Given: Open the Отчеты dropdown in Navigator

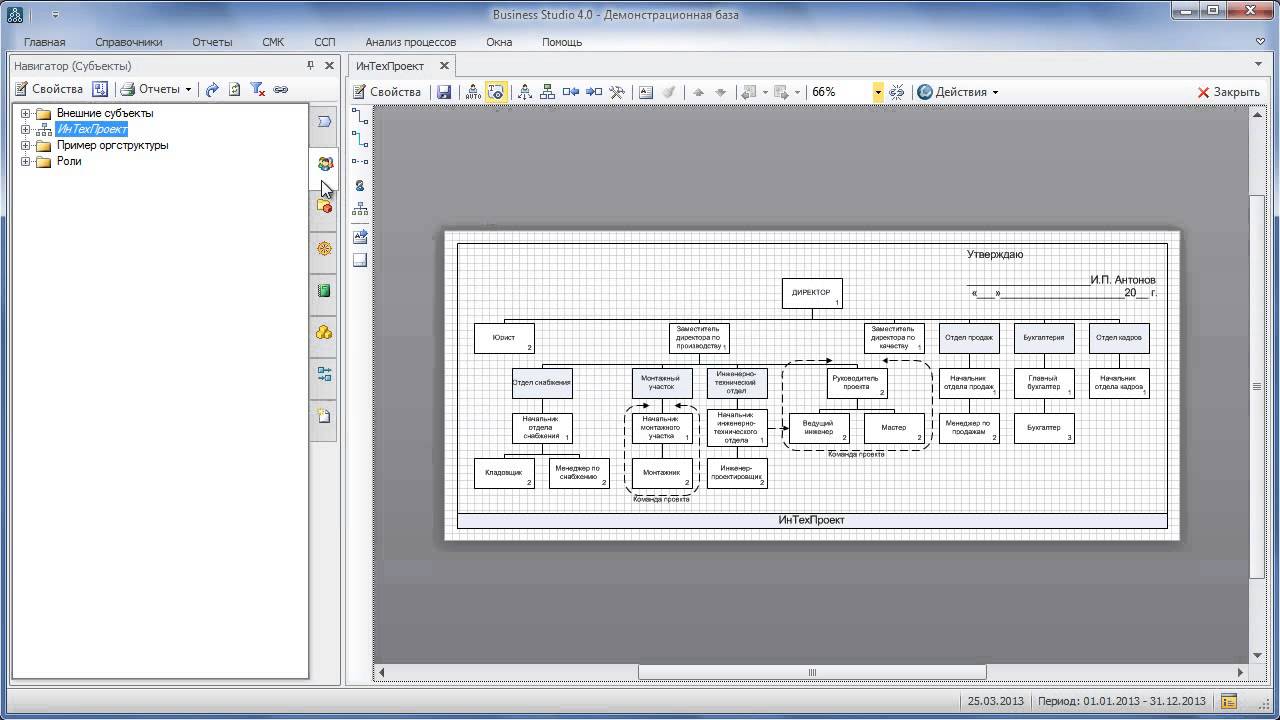Looking at the screenshot, I should pos(156,89).
